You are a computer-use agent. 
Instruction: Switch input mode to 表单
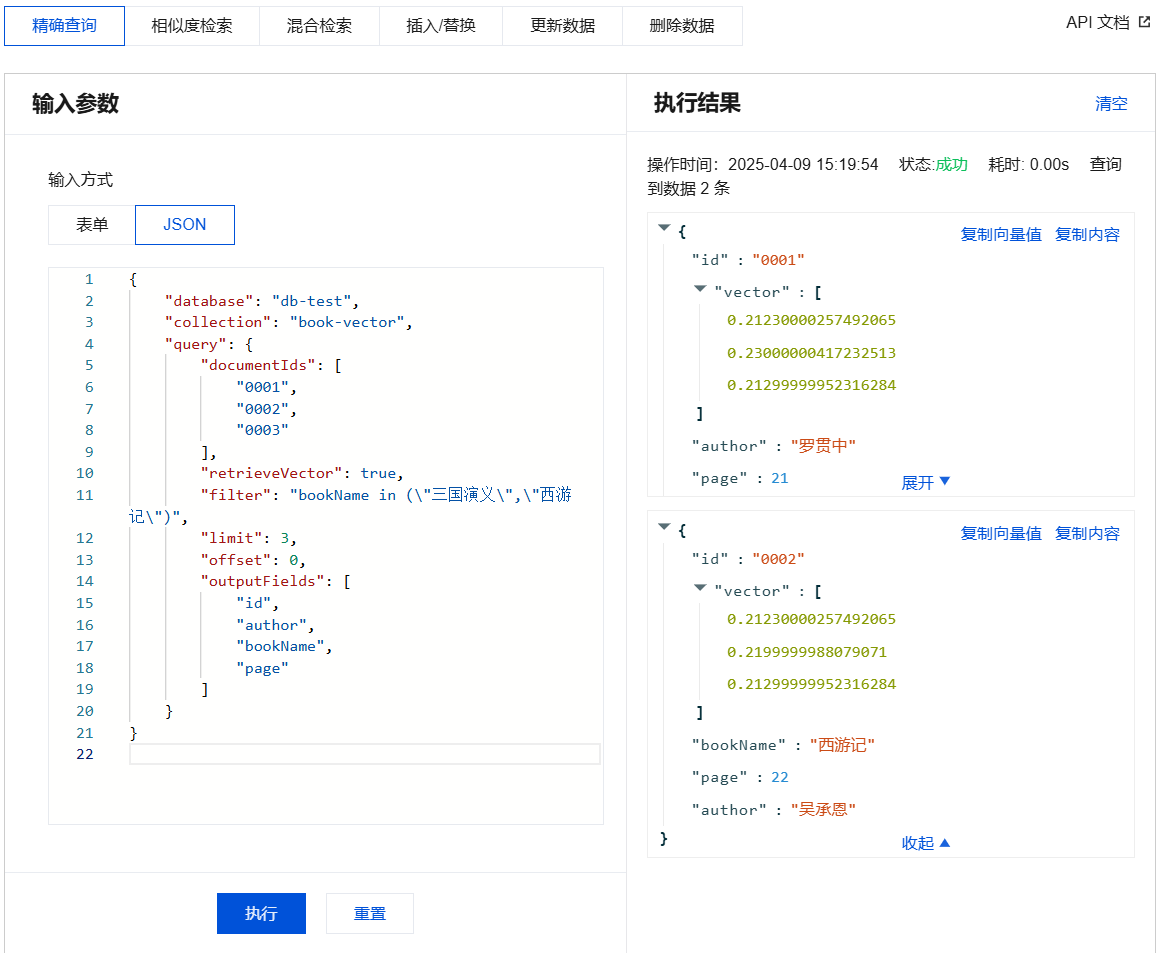coord(92,225)
